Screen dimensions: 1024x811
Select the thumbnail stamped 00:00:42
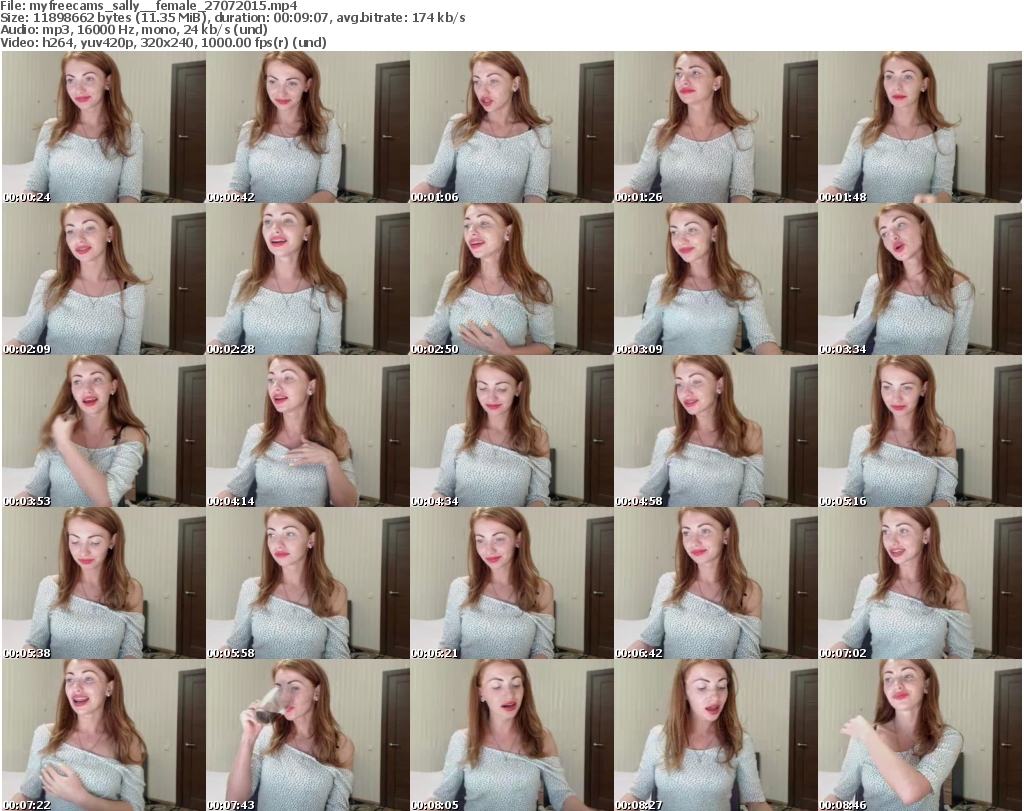click(308, 127)
